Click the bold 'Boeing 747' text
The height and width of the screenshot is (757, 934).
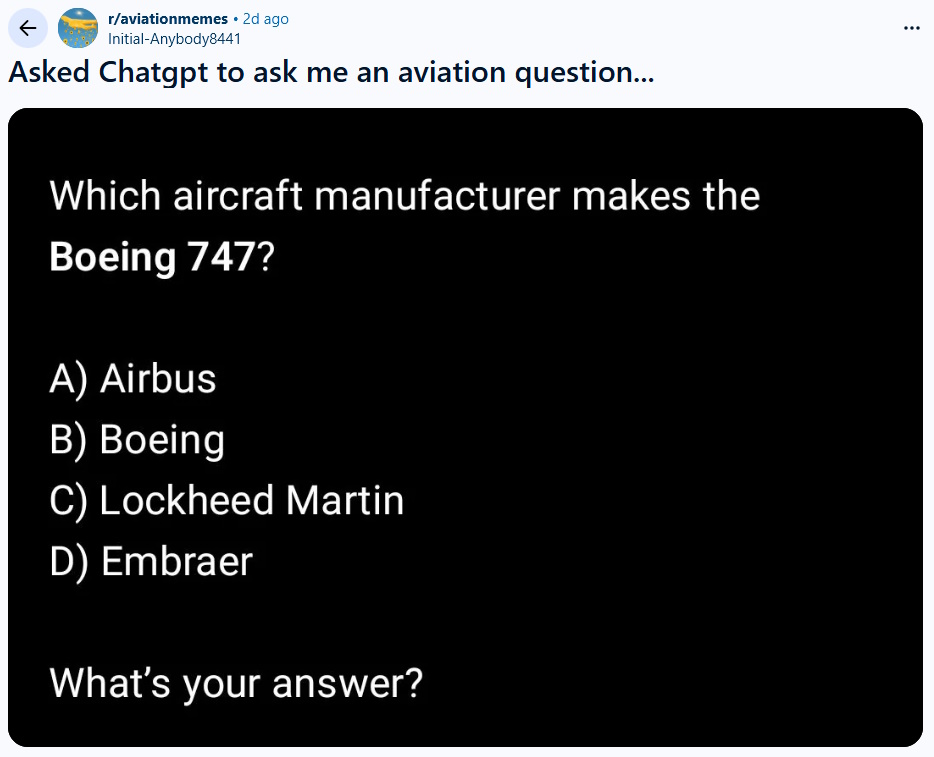pos(153,257)
